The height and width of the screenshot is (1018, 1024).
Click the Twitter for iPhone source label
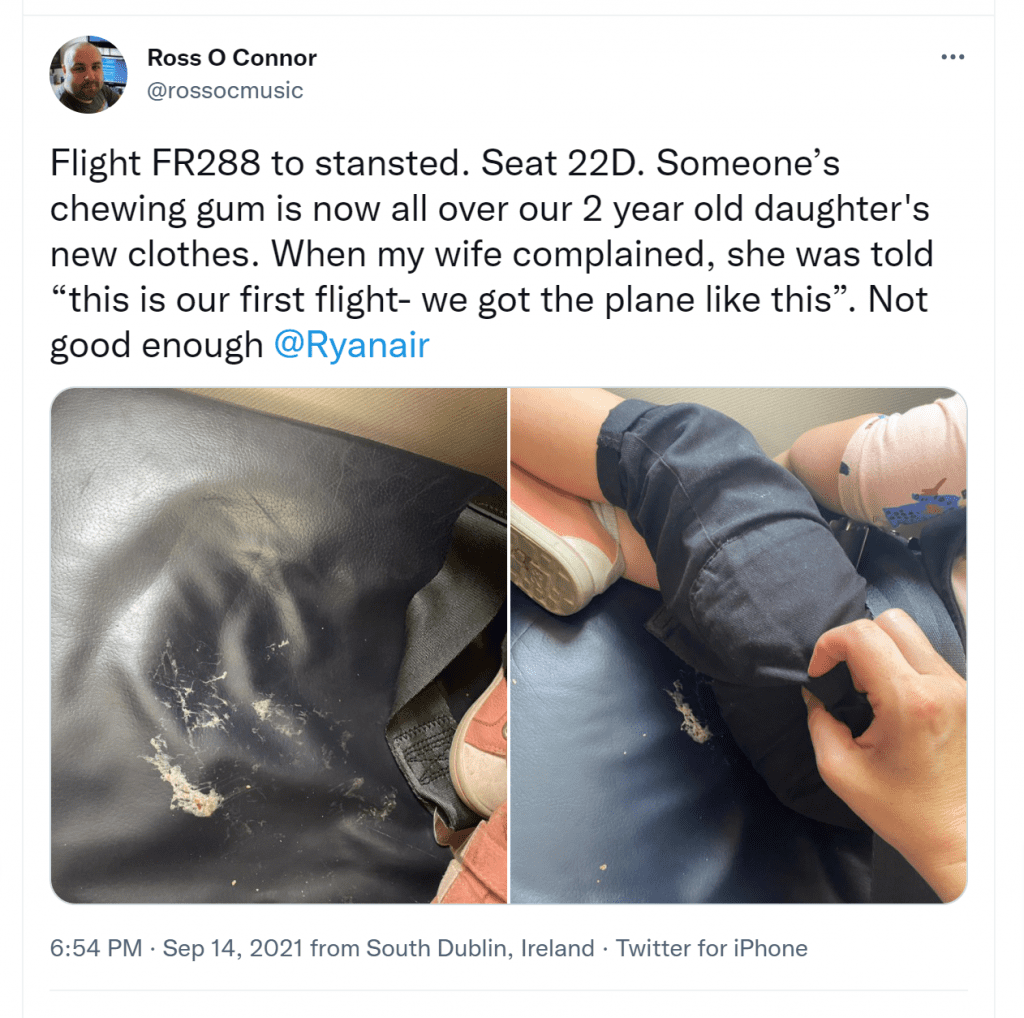[712, 948]
